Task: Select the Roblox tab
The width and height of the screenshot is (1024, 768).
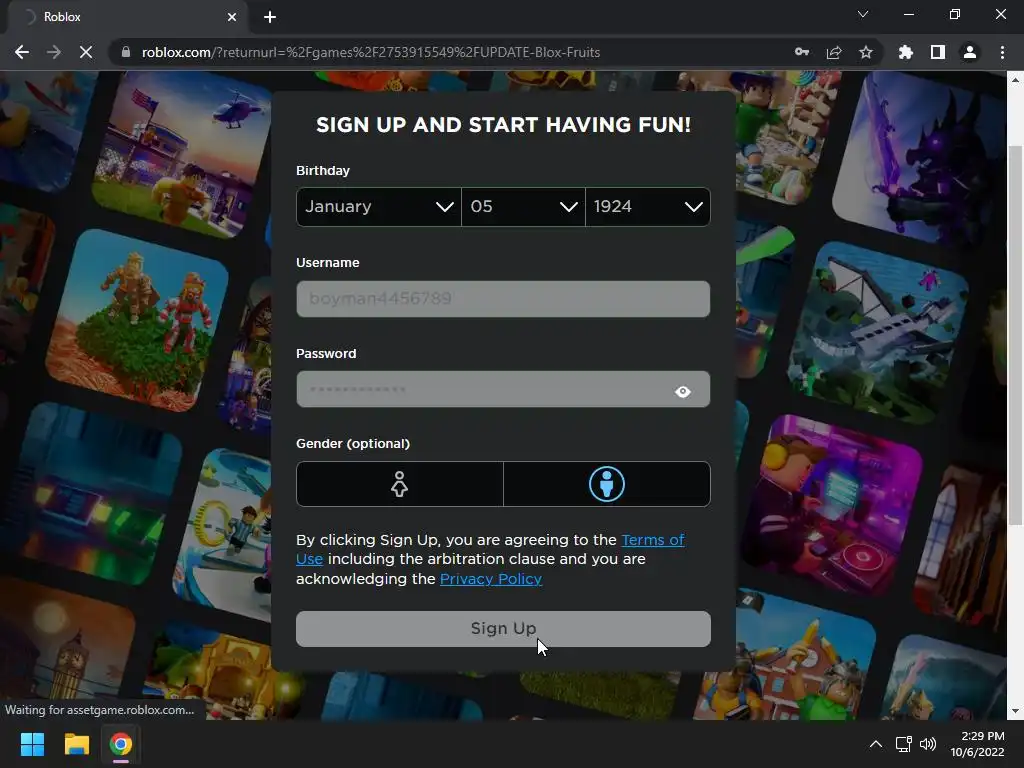Action: tap(127, 17)
